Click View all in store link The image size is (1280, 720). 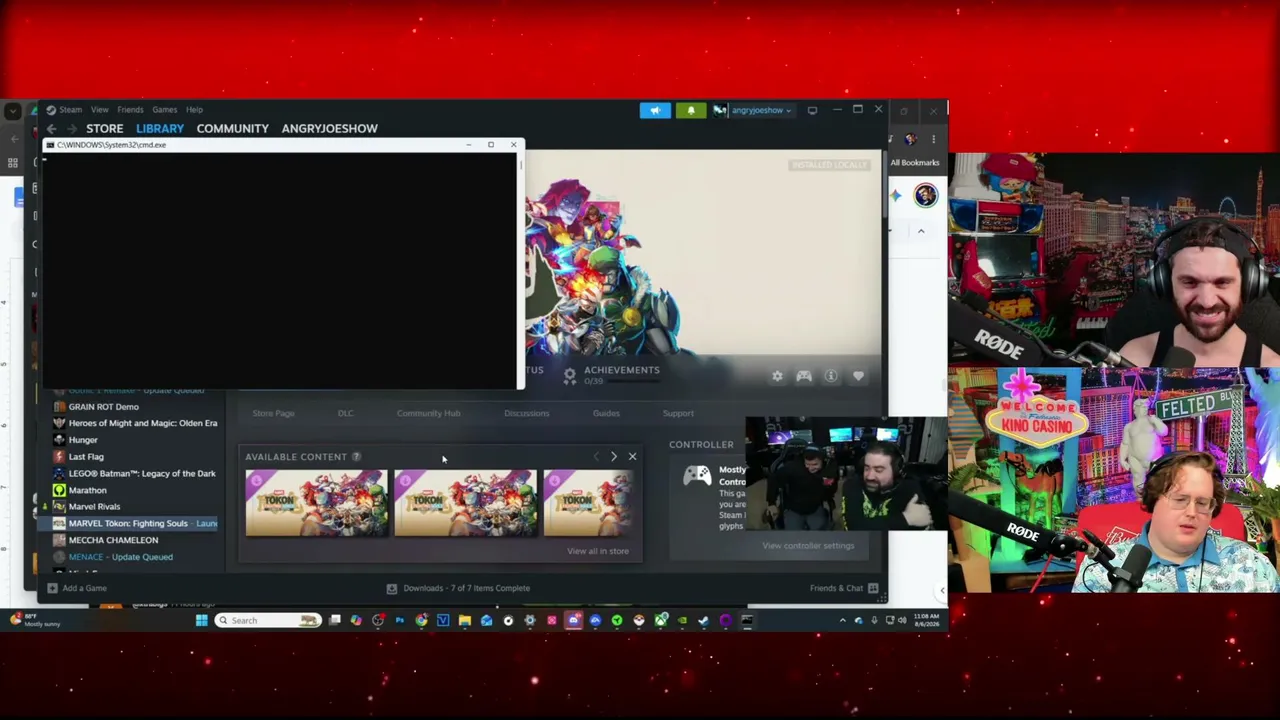[598, 551]
